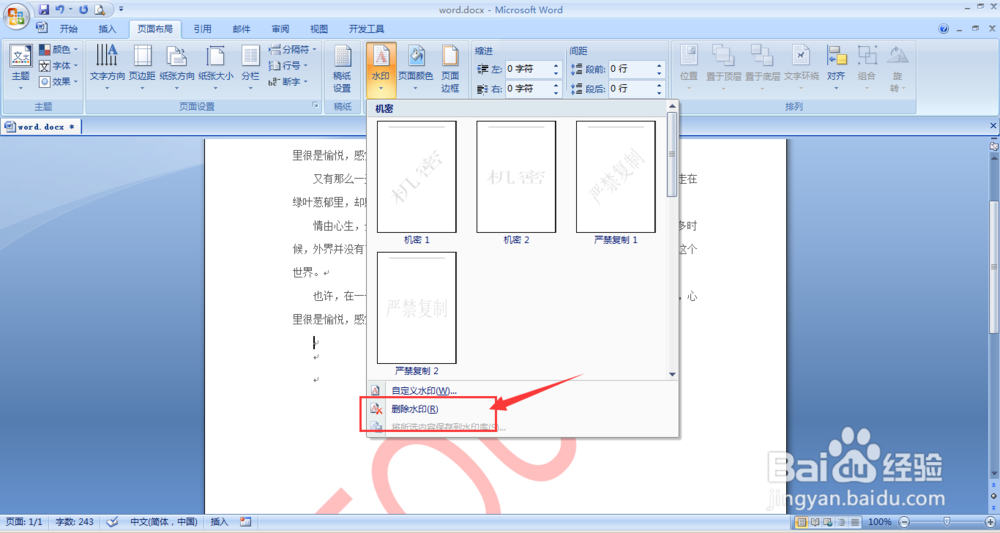Screen dimensions: 1000x533
Task: Choose 纸张方向 page orientation
Action: click(x=177, y=68)
